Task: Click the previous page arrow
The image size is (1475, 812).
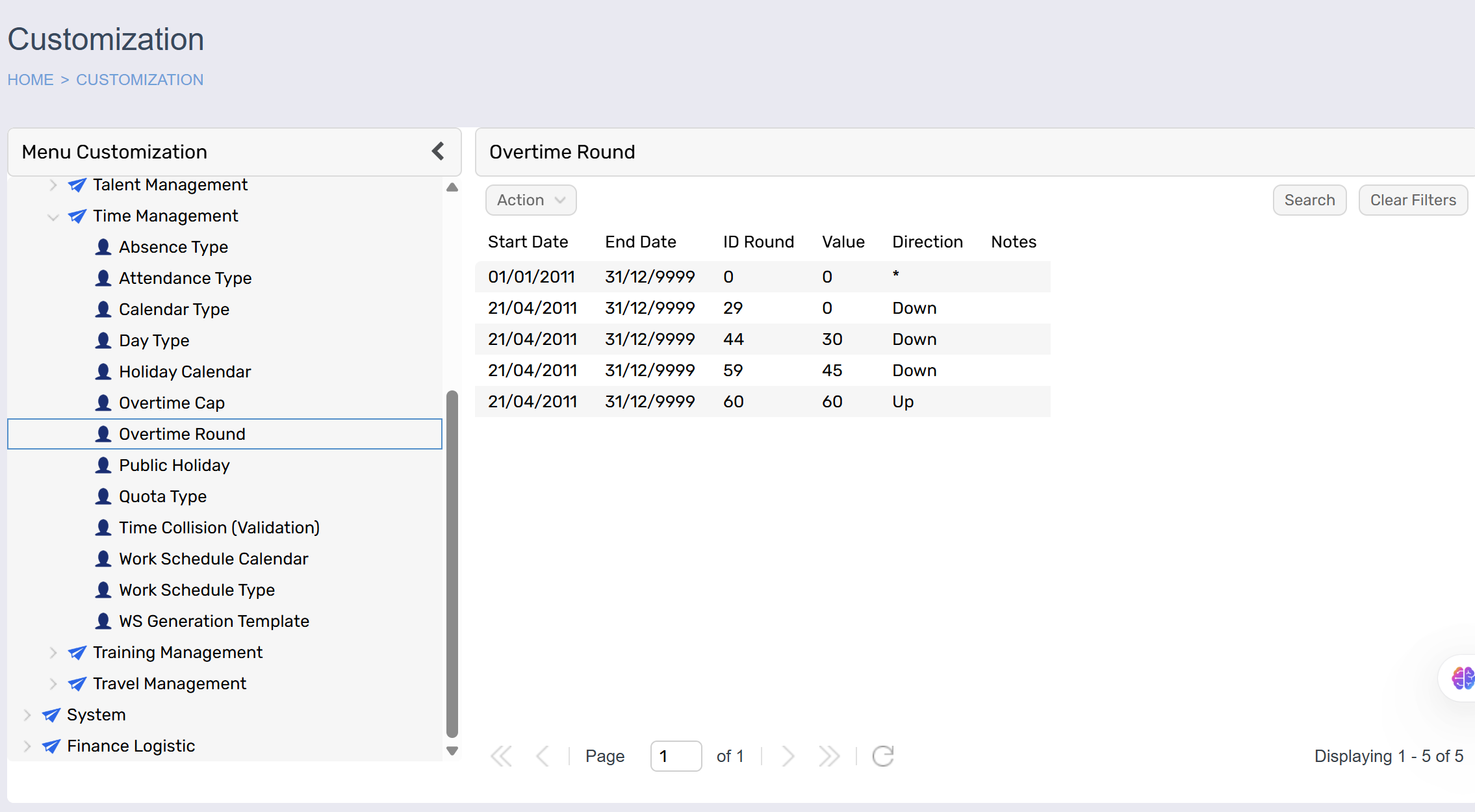Action: click(543, 756)
